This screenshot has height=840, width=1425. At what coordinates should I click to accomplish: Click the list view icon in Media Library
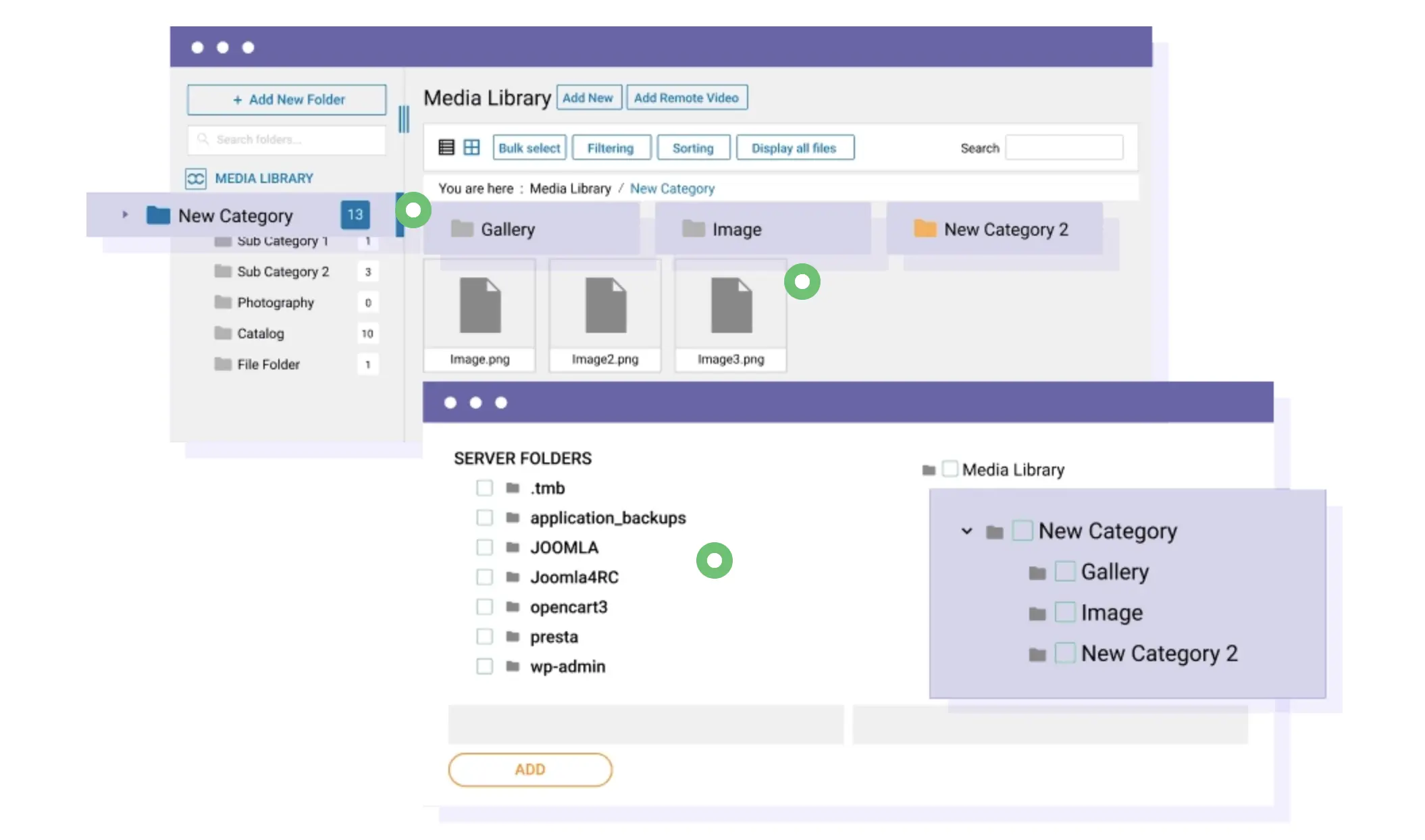tap(447, 148)
